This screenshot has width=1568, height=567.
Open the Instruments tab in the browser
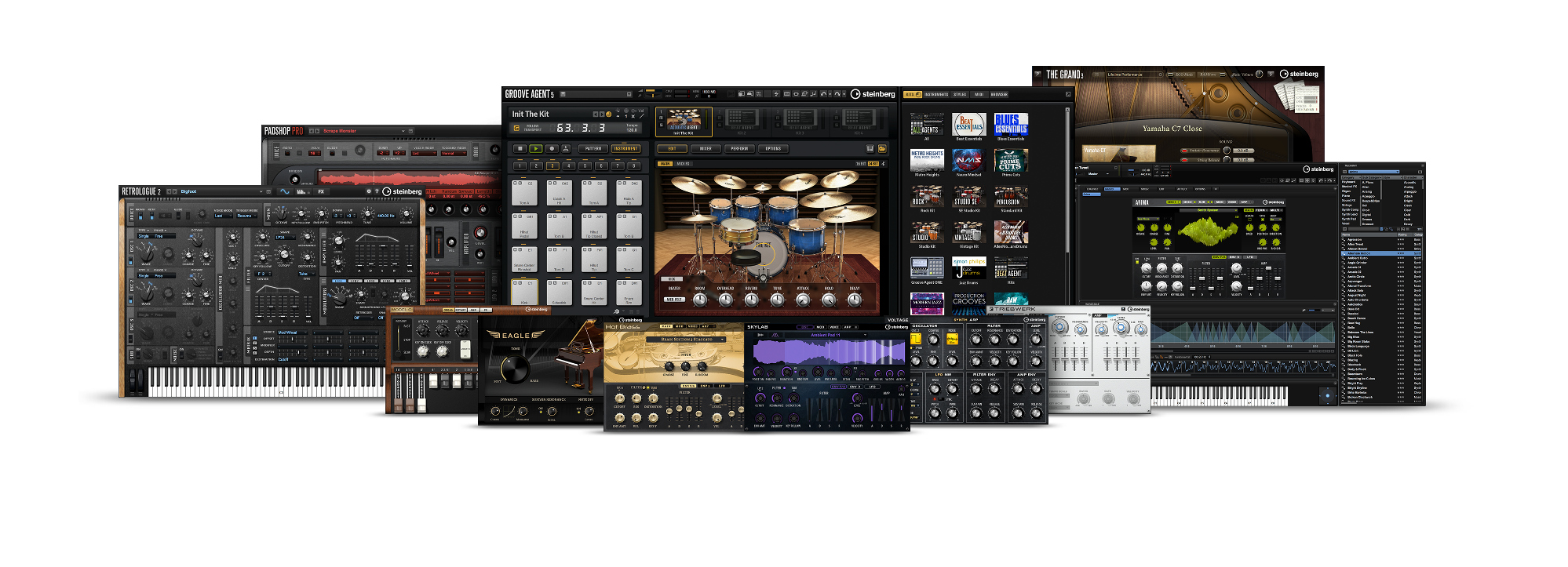(x=936, y=94)
